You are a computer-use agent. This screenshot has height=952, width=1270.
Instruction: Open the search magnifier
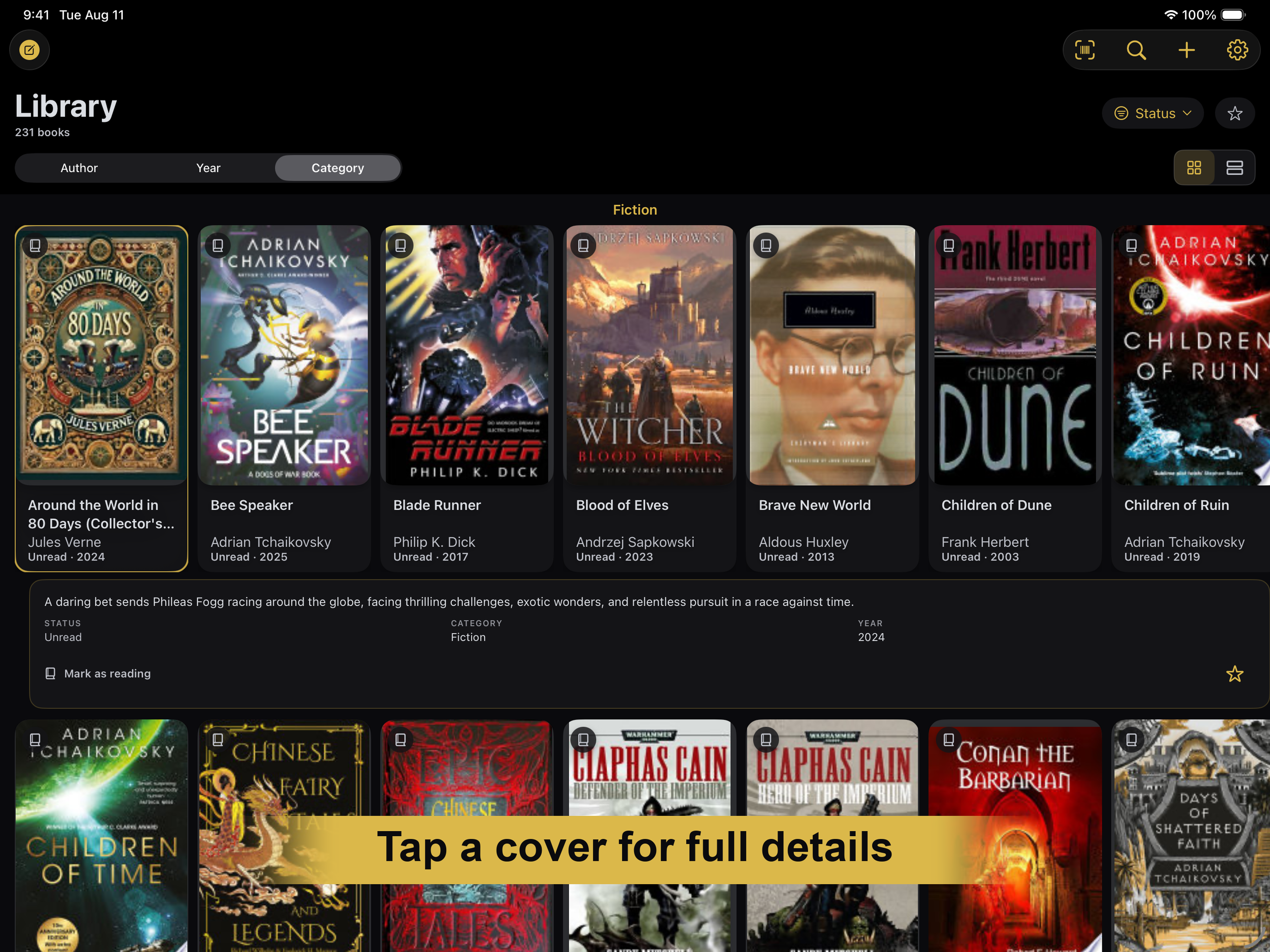(1136, 50)
